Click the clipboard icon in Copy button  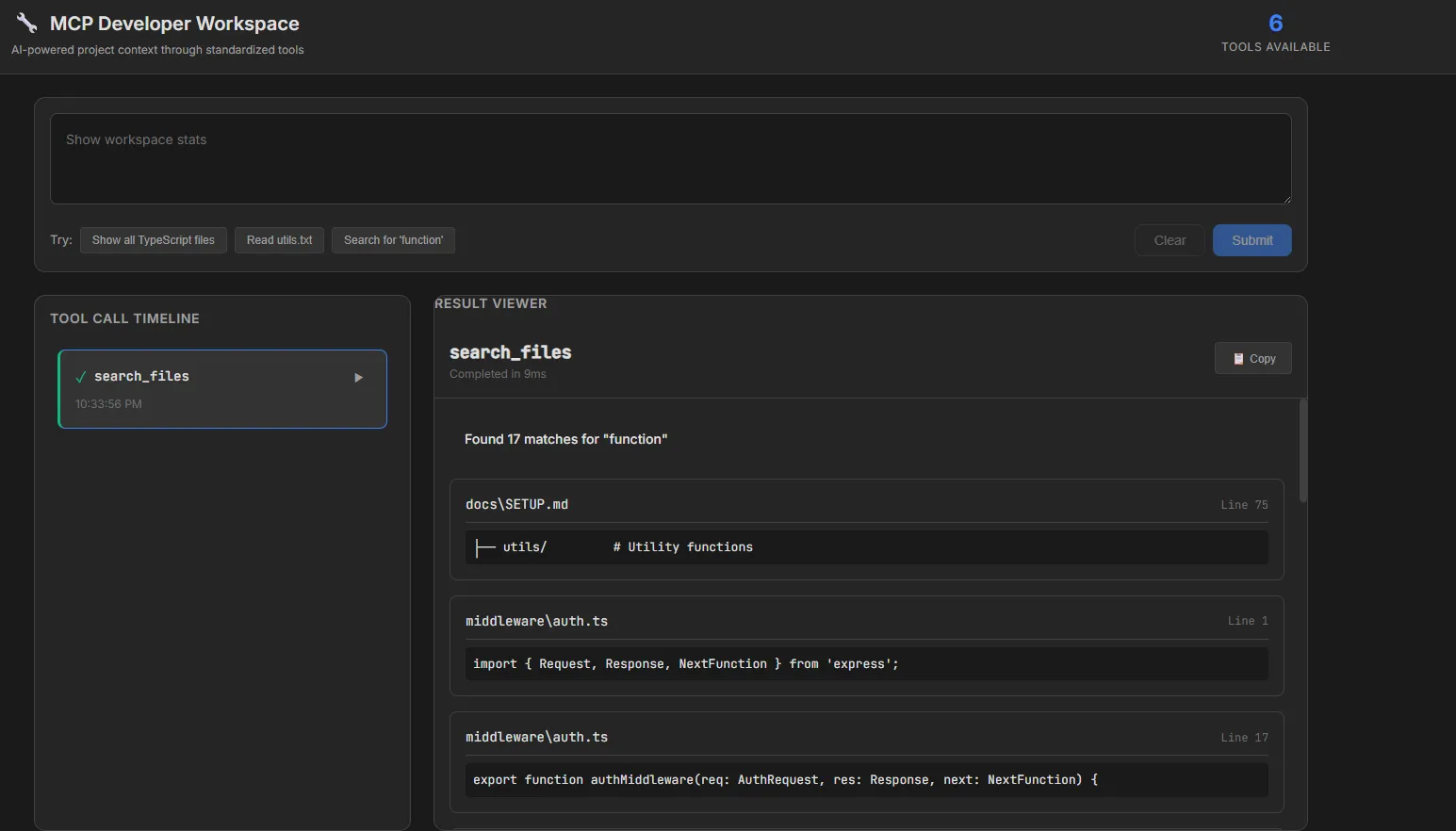pos(1238,359)
